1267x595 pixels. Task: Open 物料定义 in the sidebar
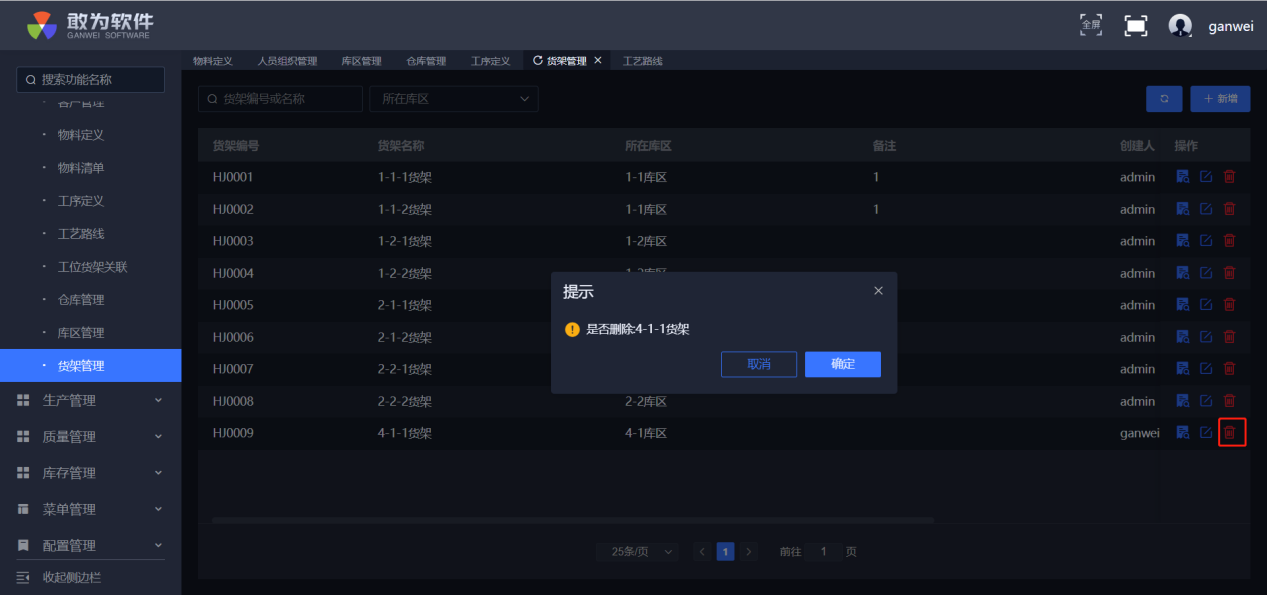point(81,135)
